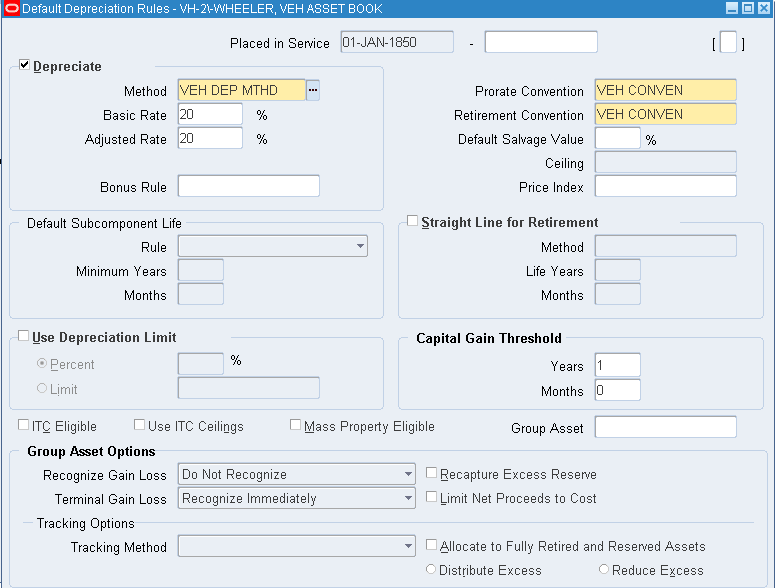Click the Basic Rate input field
Image resolution: width=775 pixels, height=588 pixels.
point(210,114)
